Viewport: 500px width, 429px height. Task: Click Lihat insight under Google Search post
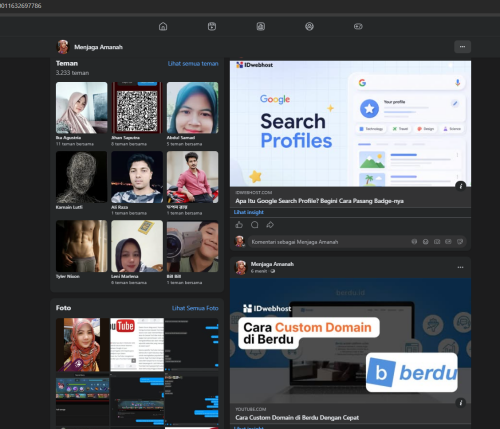pyautogui.click(x=248, y=212)
